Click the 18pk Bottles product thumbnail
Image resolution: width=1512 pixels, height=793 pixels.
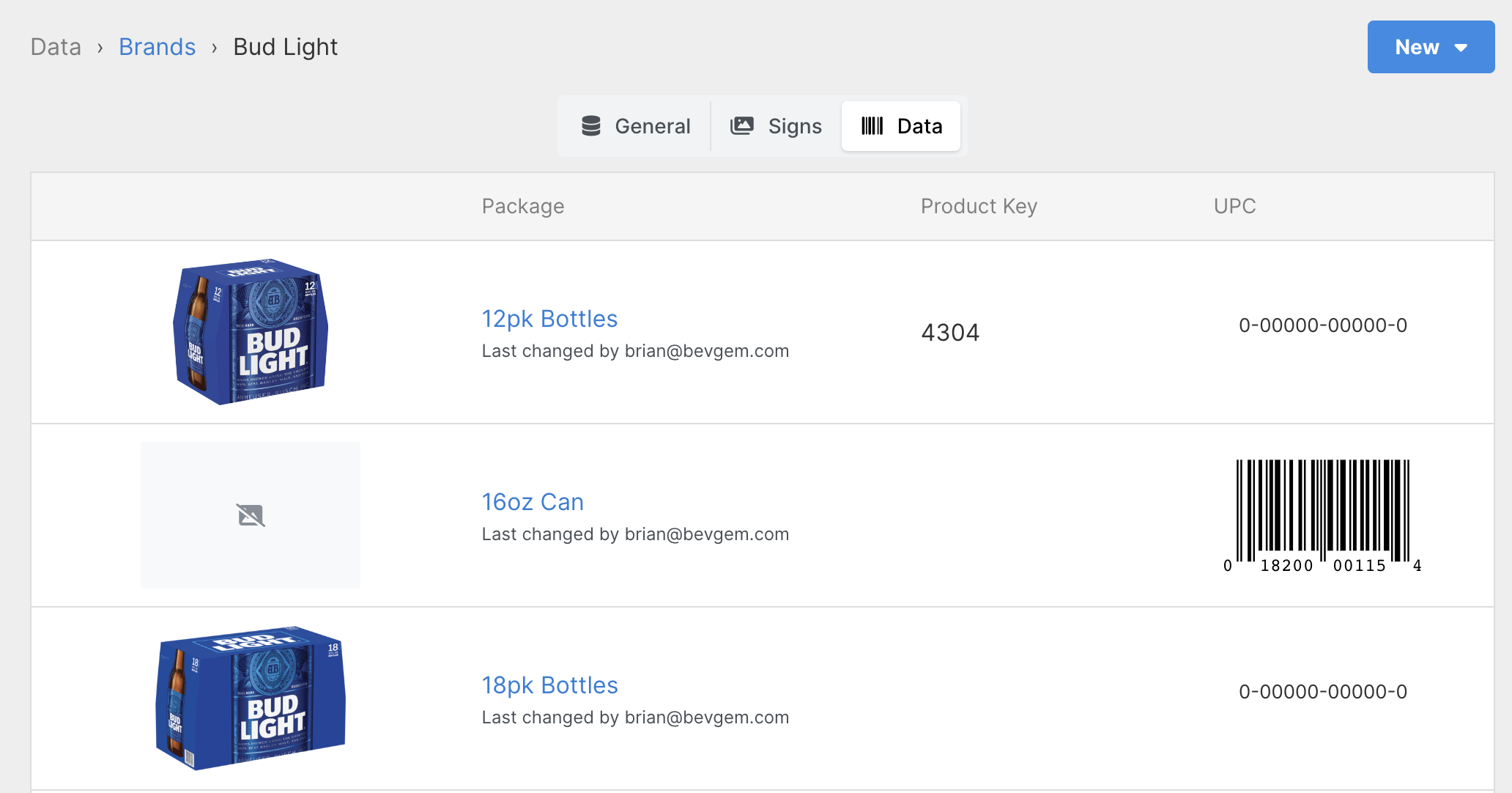click(251, 698)
